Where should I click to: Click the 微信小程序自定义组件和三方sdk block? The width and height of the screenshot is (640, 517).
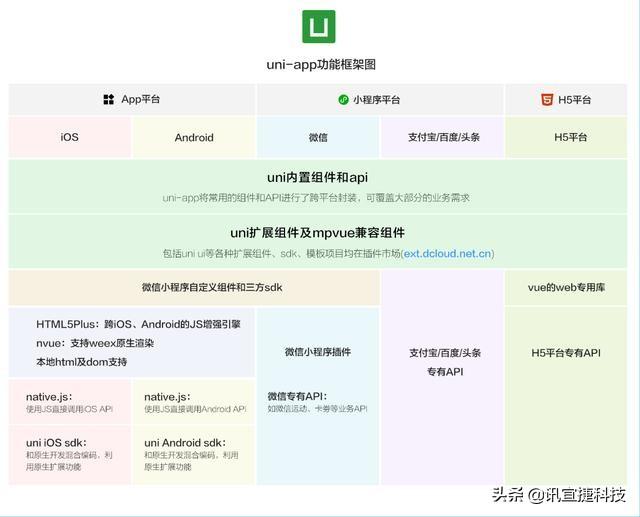[x=194, y=287]
